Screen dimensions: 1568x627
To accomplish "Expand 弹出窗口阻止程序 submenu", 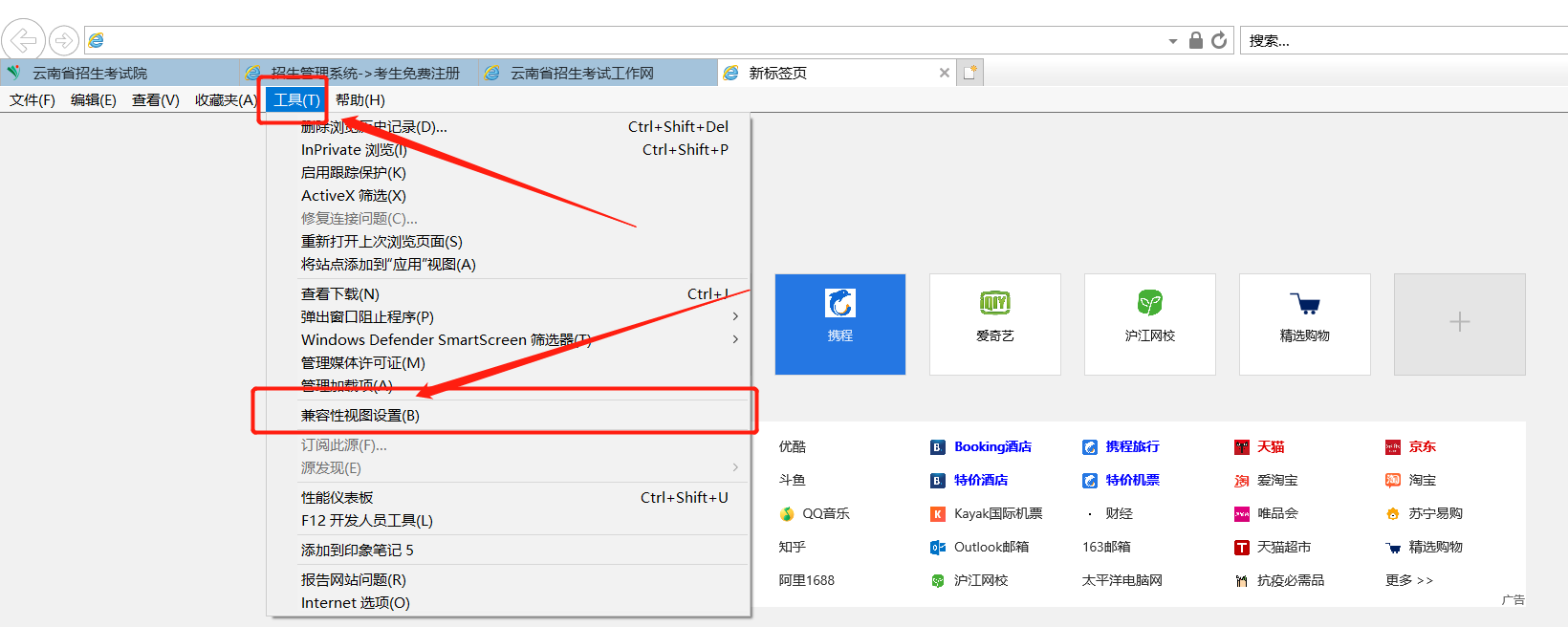I will [x=734, y=316].
